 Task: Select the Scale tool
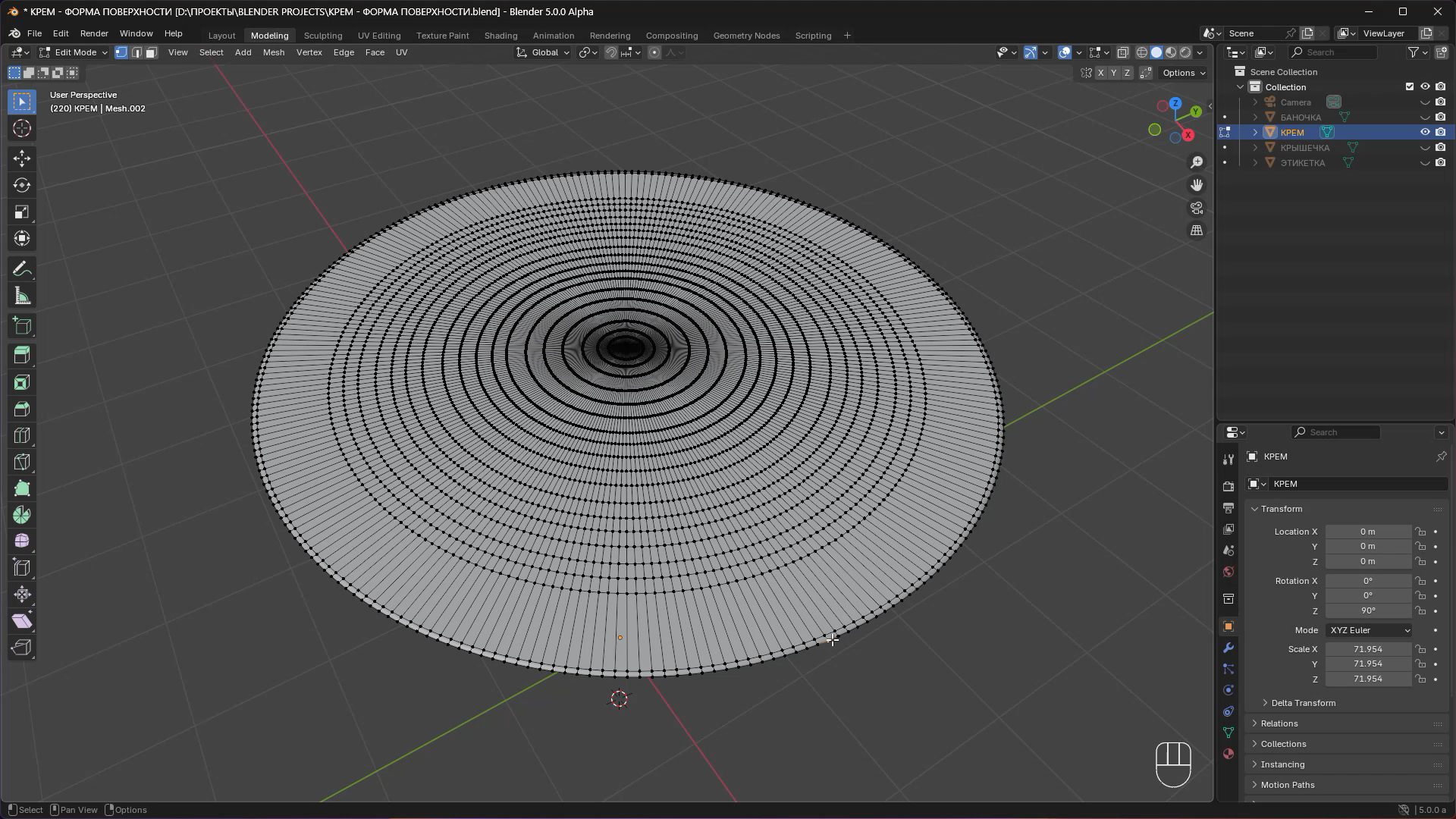pos(22,212)
